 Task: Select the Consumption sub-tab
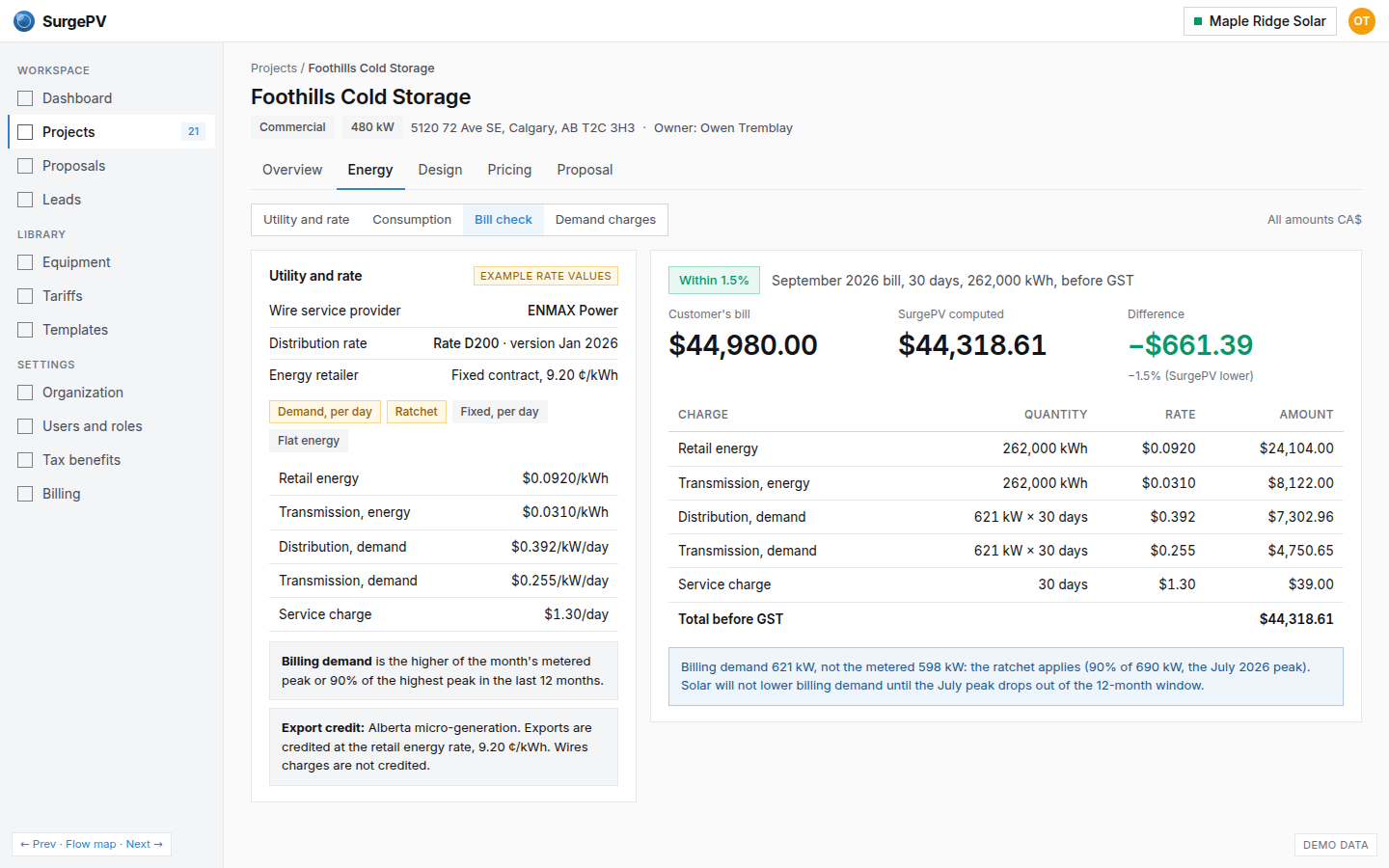(412, 220)
